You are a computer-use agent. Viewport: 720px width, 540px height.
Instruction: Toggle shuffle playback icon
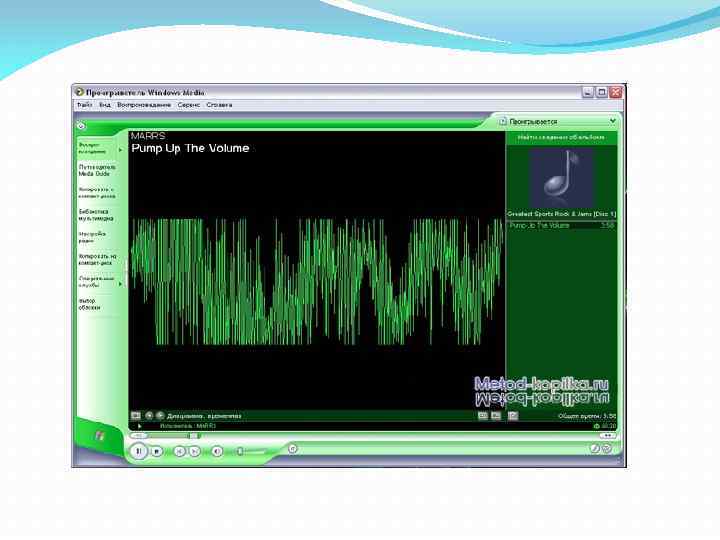(x=293, y=448)
